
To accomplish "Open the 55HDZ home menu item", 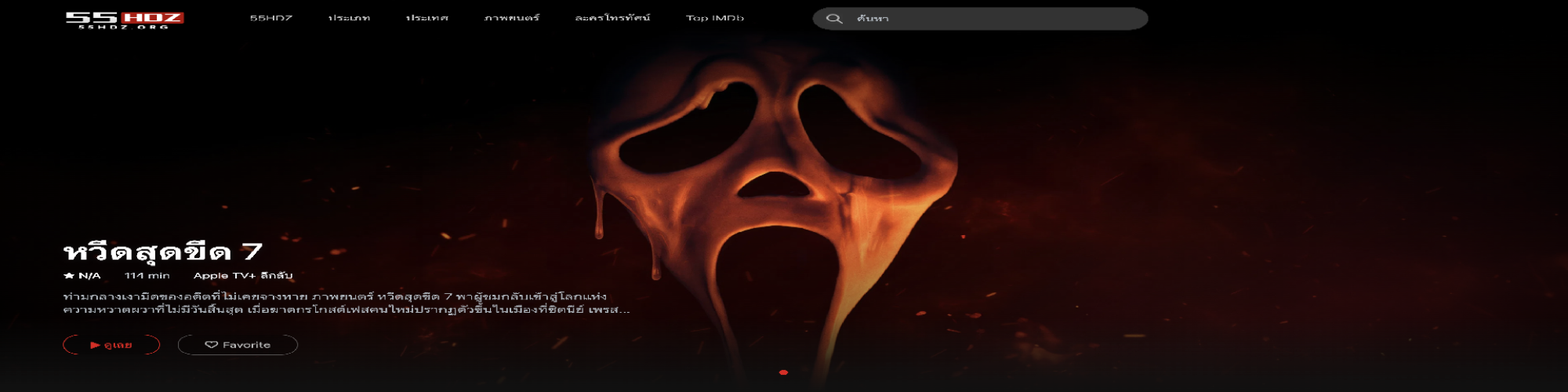I will 271,18.
